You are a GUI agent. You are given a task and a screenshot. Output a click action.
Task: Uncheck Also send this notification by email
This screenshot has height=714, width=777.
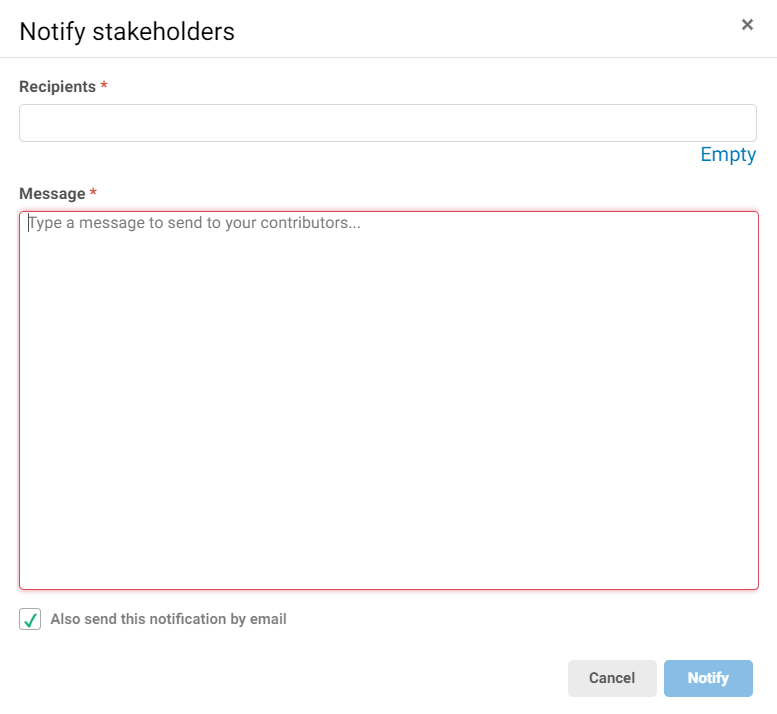[30, 620]
